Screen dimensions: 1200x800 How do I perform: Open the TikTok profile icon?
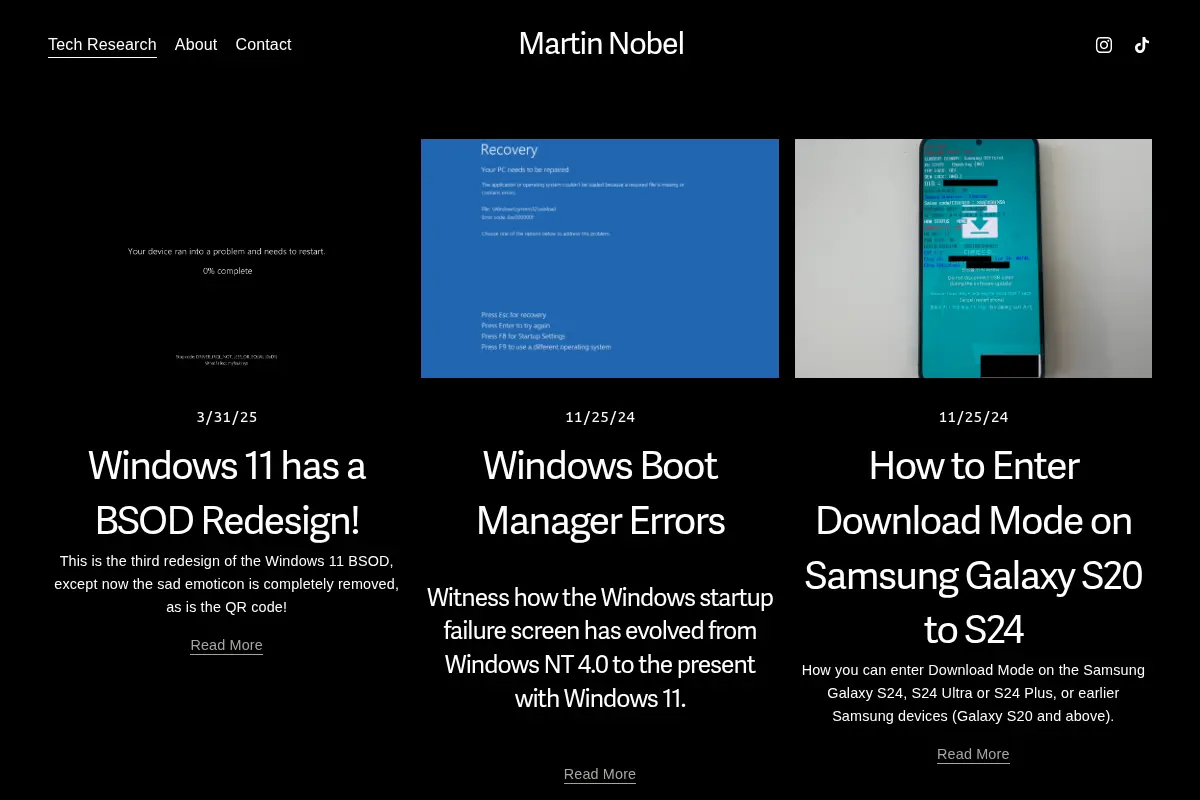(x=1142, y=45)
